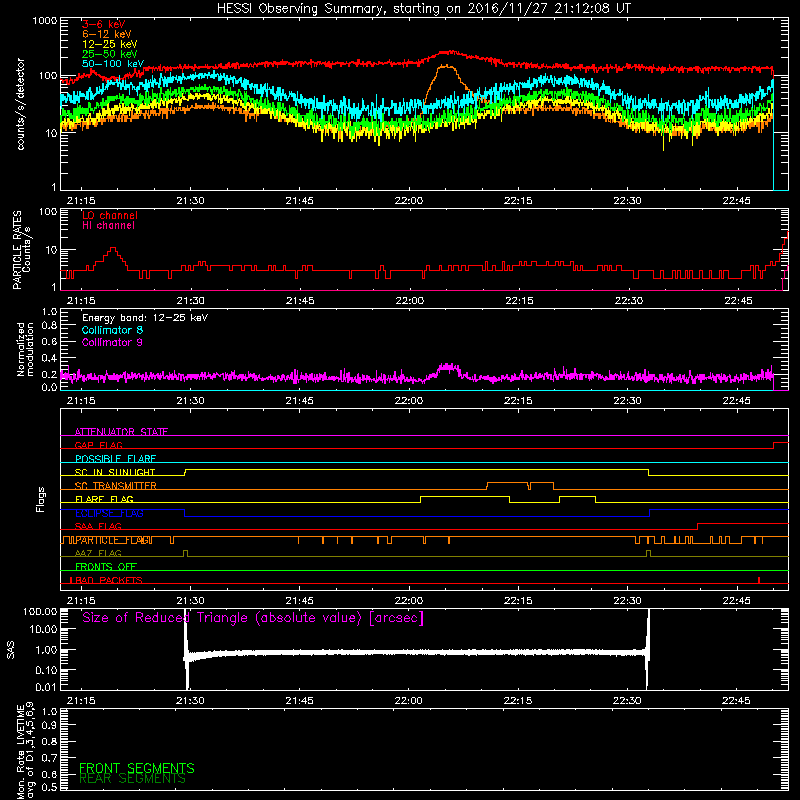800x800 pixels.
Task: Click the FLARE FLAG label
Action: pyautogui.click(x=104, y=499)
